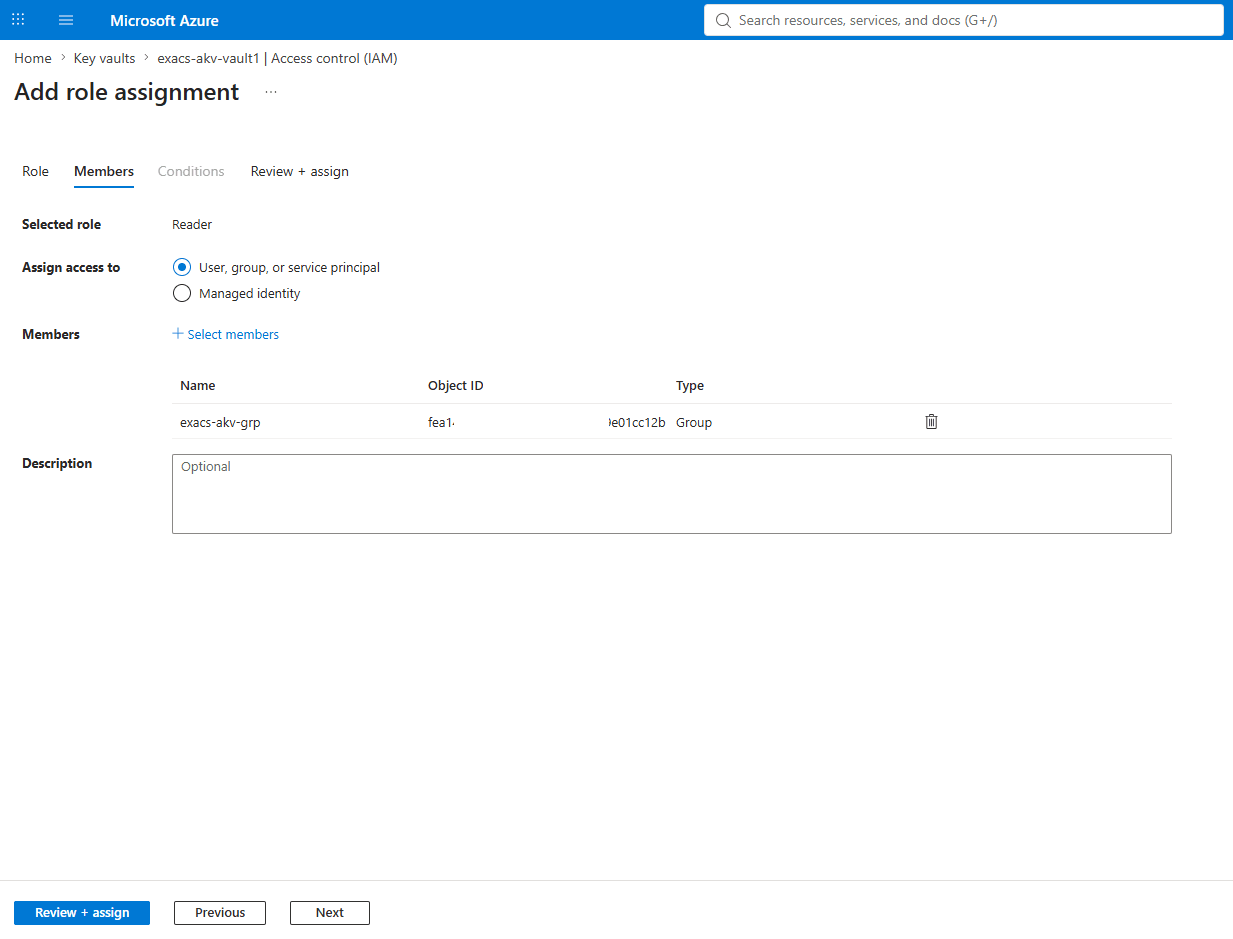Click the Next button
This screenshot has width=1233, height=939.
330,912
